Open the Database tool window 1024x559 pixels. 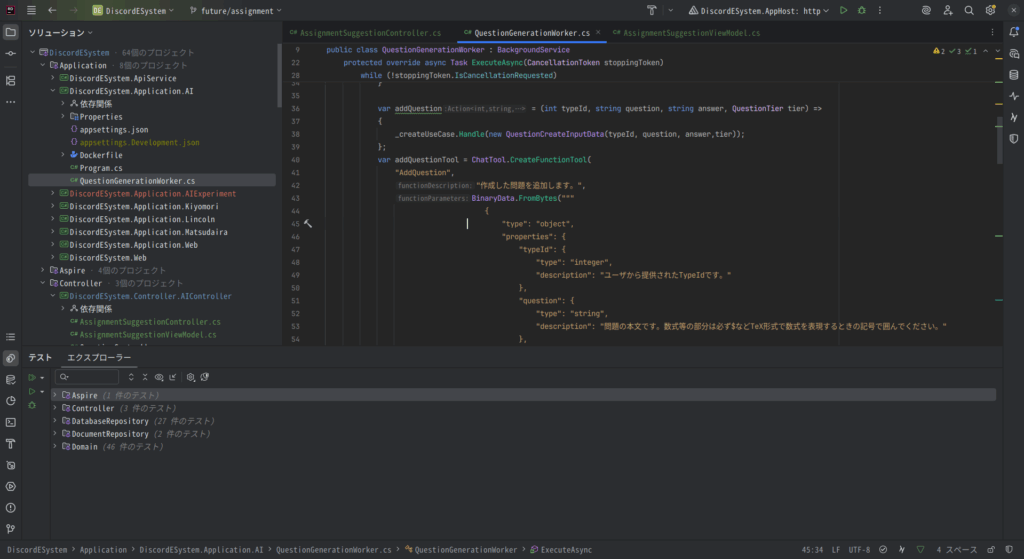[x=1013, y=75]
